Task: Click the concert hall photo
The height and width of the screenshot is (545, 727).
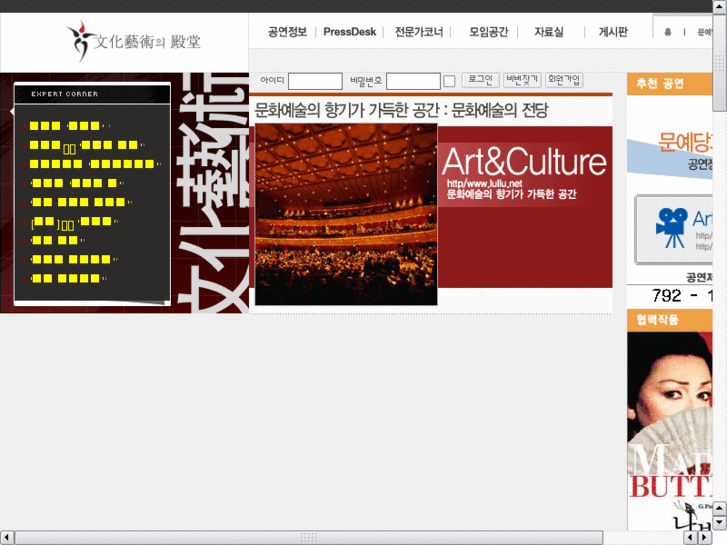Action: pyautogui.click(x=346, y=214)
